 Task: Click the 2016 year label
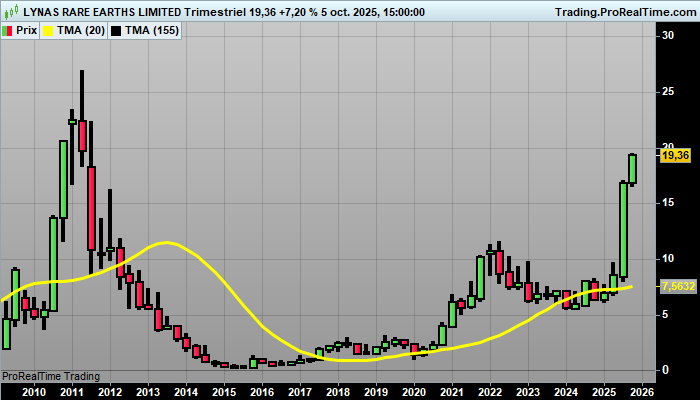pyautogui.click(x=262, y=392)
